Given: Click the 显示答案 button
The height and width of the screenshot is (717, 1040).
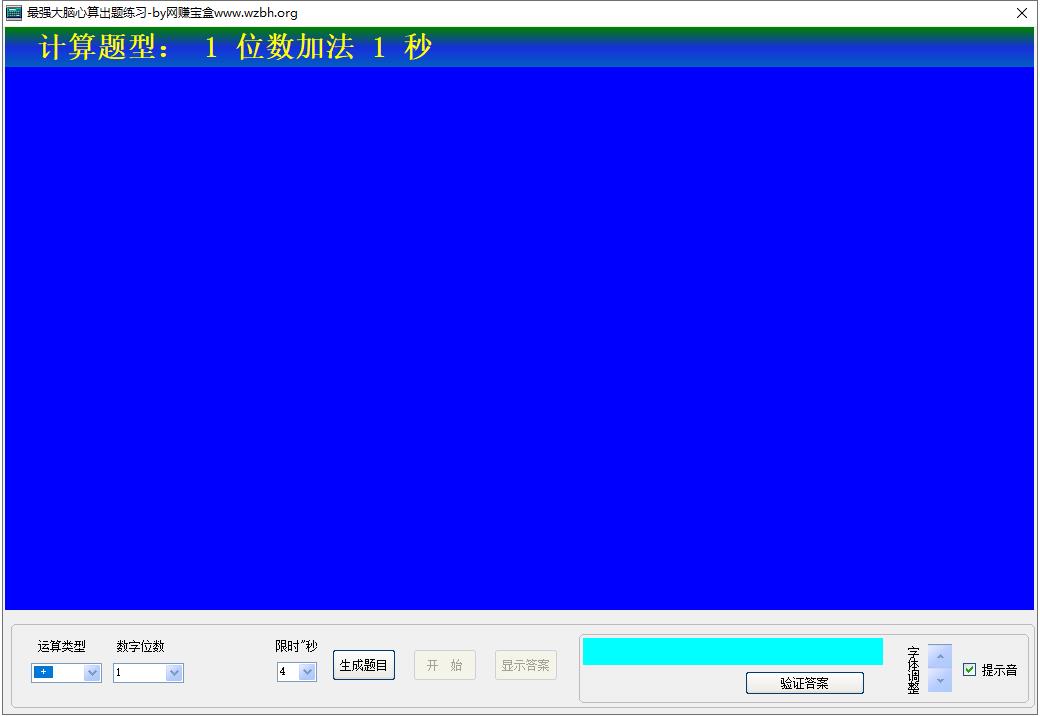Looking at the screenshot, I should coord(525,665).
